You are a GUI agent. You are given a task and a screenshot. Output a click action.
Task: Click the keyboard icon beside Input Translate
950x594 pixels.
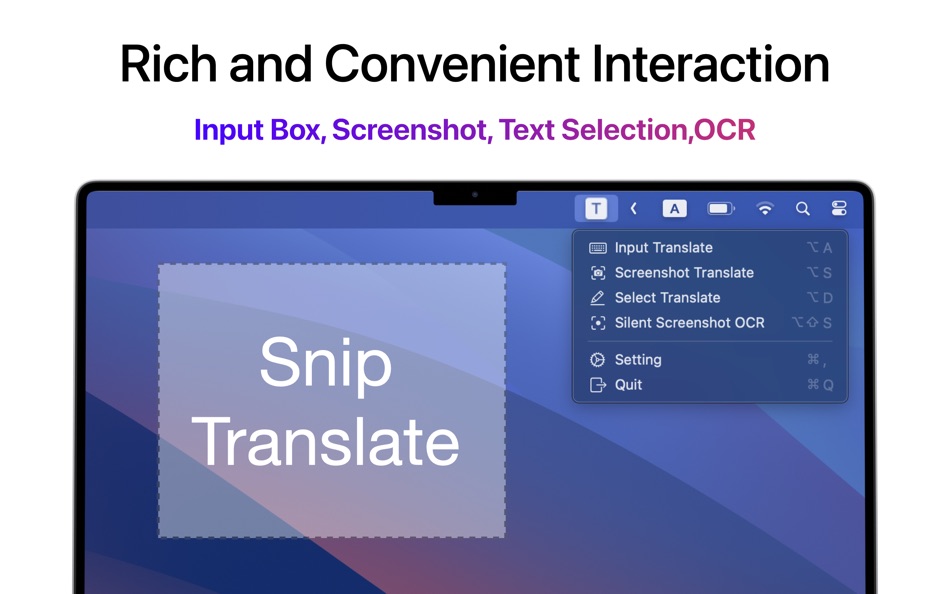[x=598, y=248]
